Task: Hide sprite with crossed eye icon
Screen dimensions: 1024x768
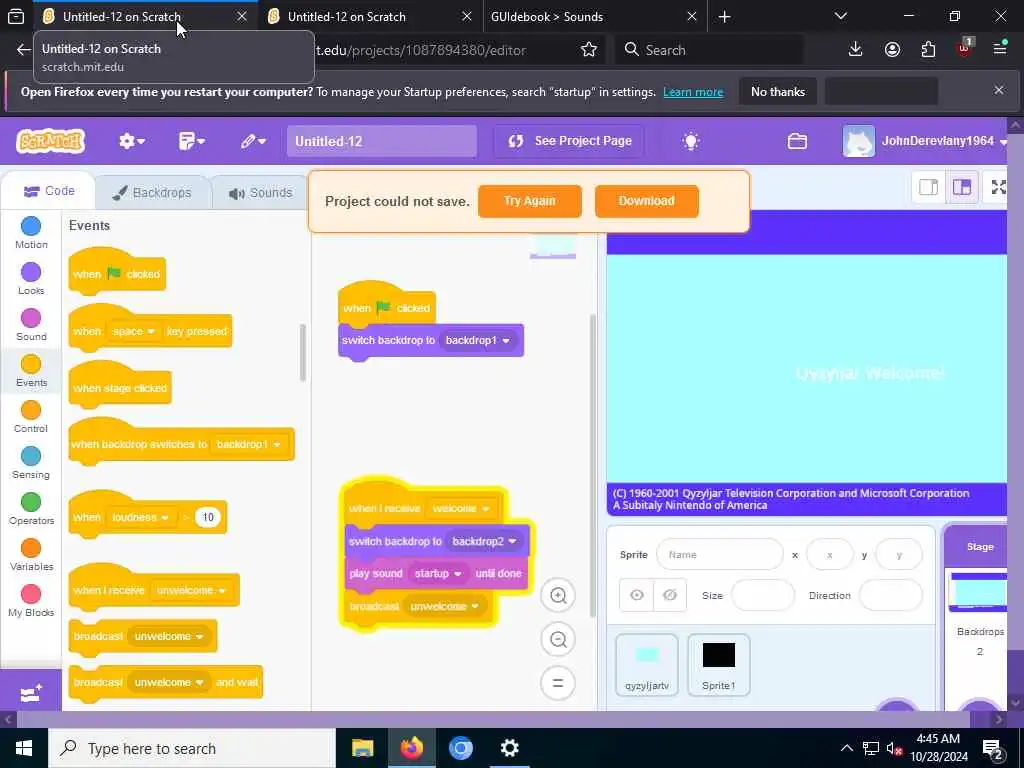Action: pos(669,595)
